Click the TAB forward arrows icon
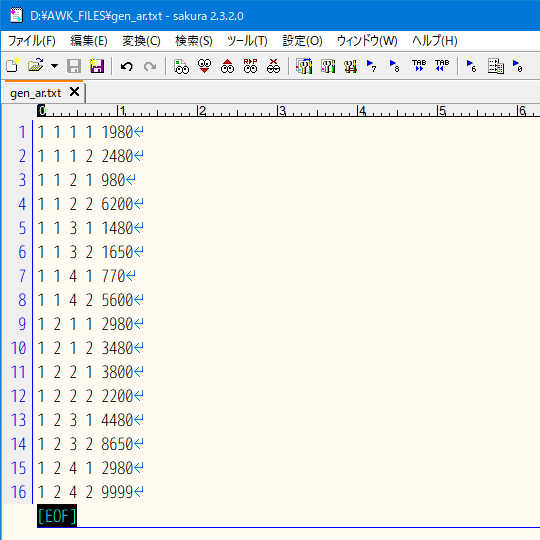 click(x=419, y=65)
